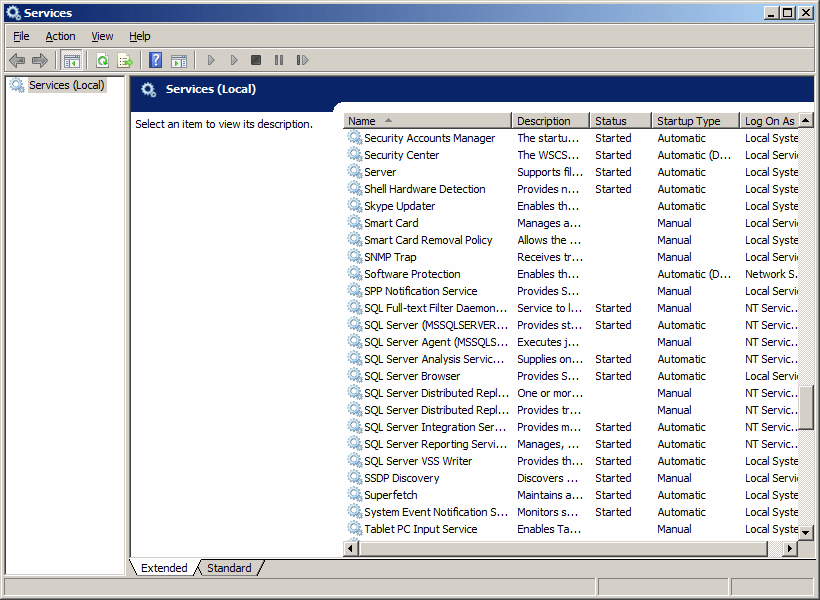Switch to the Standard tab
This screenshot has height=600, width=820.
[229, 568]
